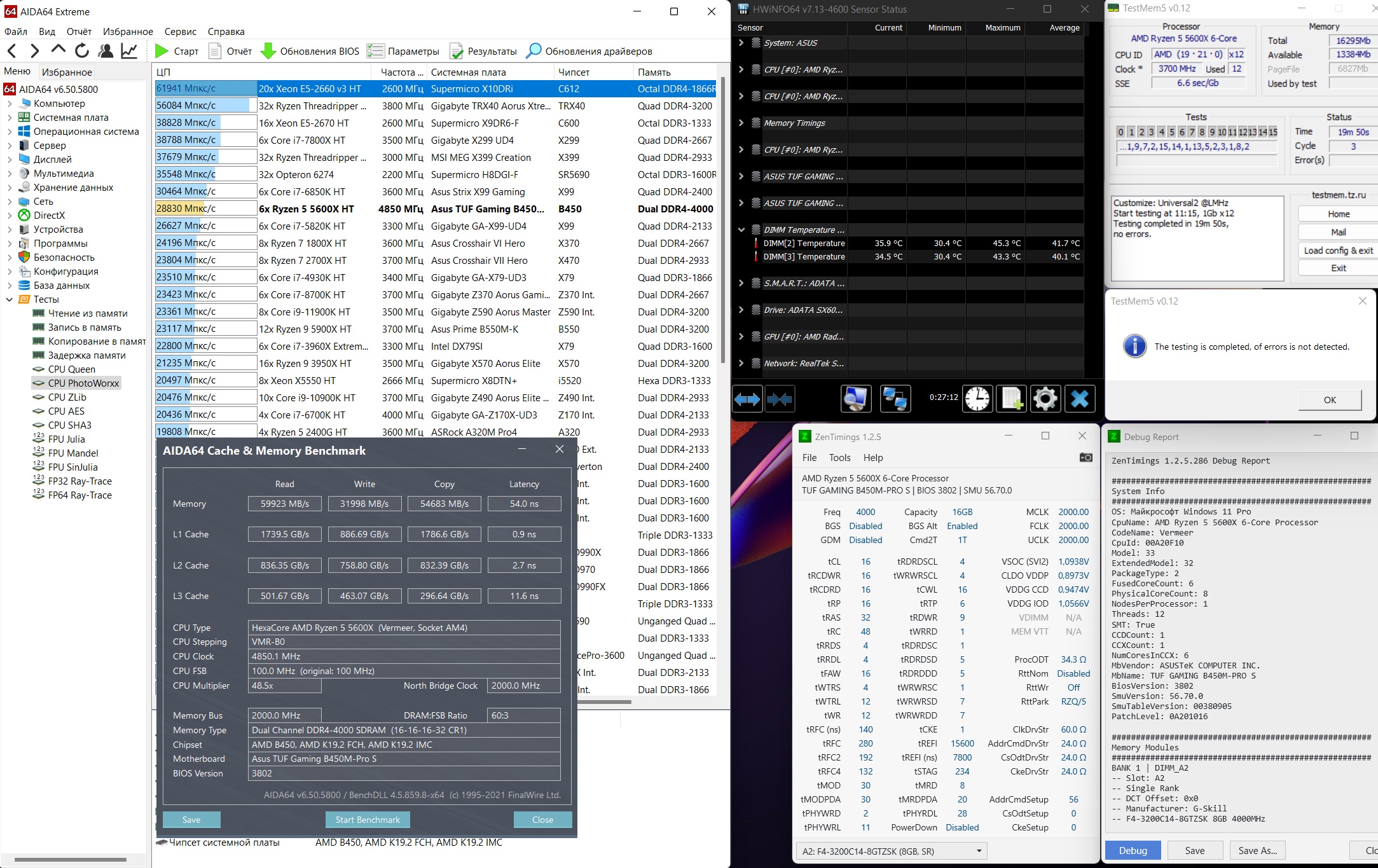The image size is (1378, 868).
Task: Open the graph chart toolbar icon
Action: (x=129, y=51)
